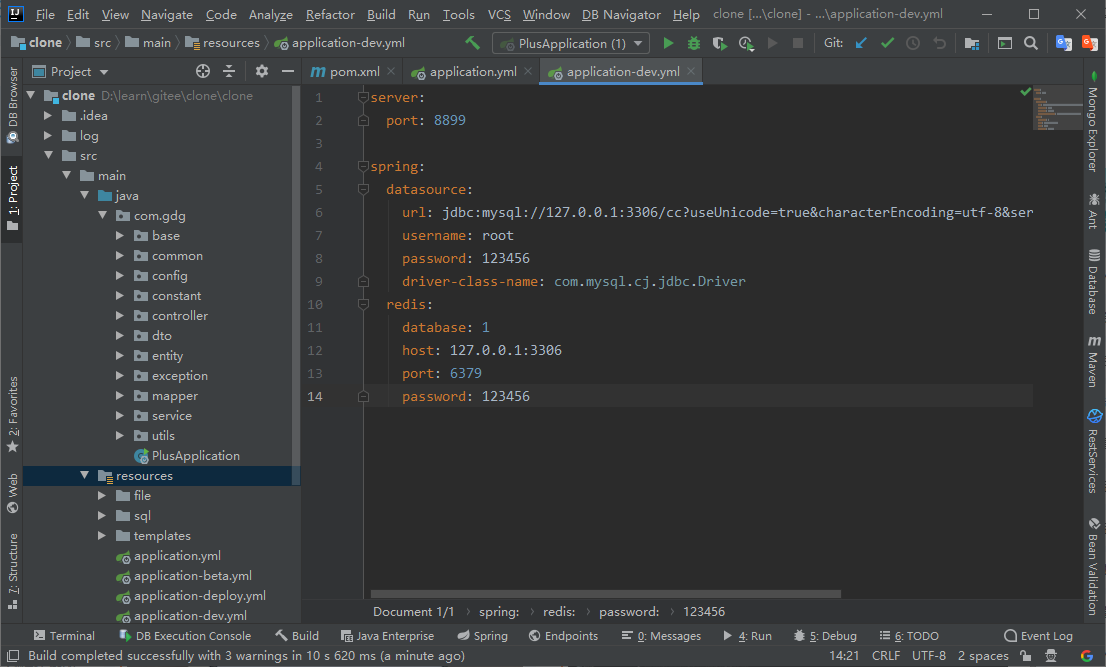Toggle the DB Browser tool window

pyautogui.click(x=13, y=105)
